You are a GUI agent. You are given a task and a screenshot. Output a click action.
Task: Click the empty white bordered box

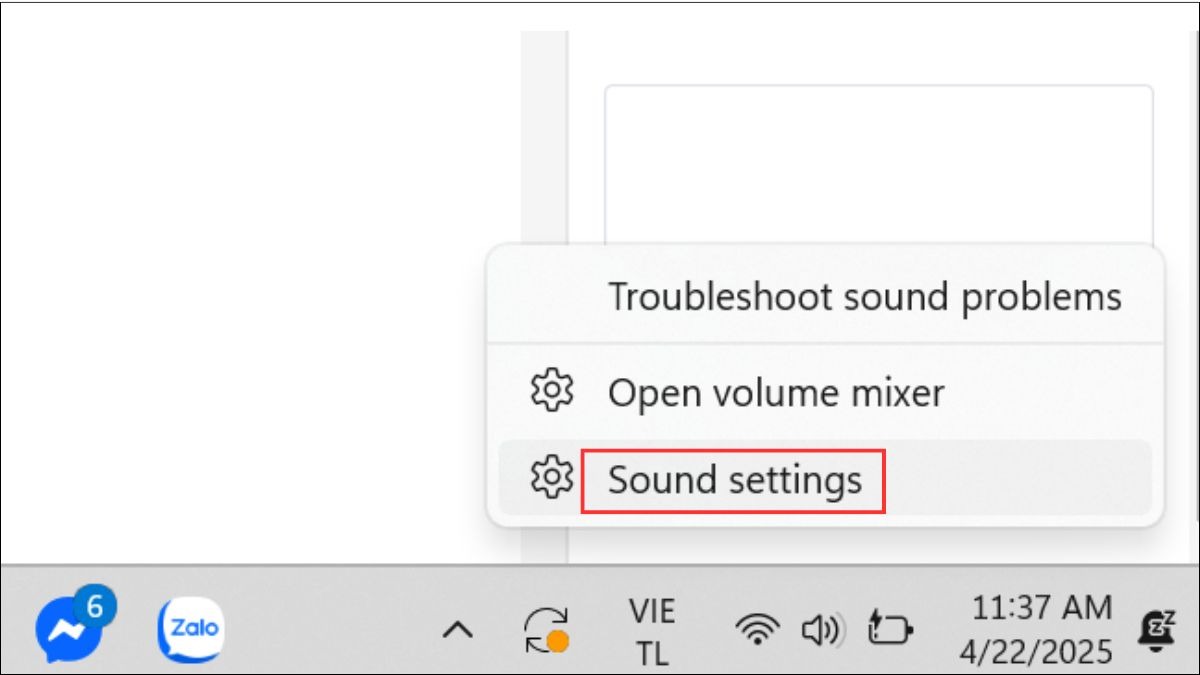[879, 165]
